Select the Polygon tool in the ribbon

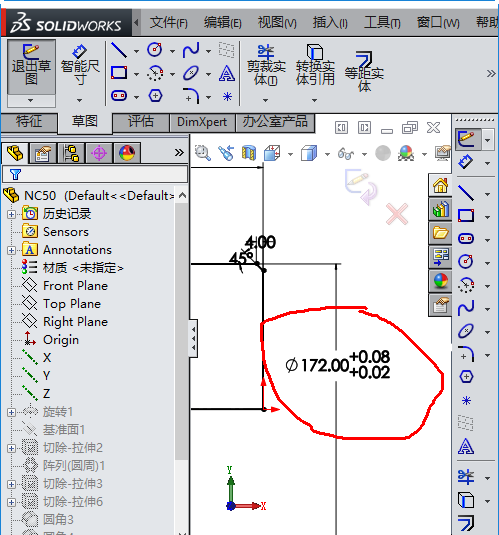(155, 96)
